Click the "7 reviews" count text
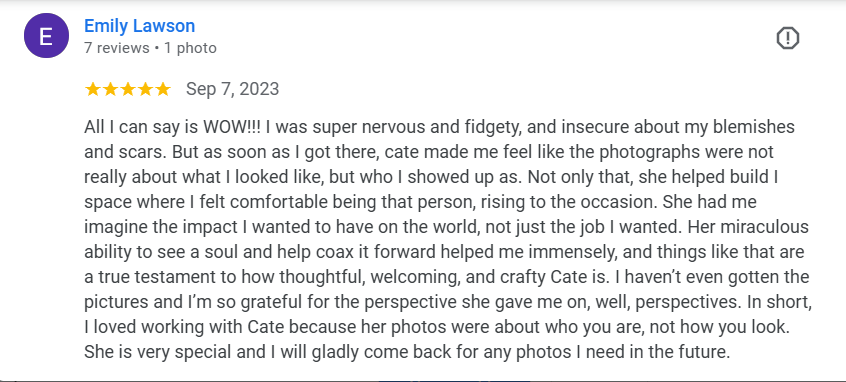 coord(117,48)
